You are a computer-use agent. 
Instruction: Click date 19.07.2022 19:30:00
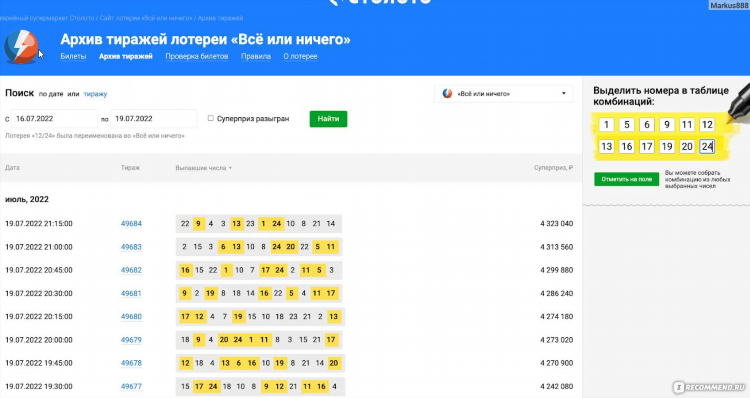39,386
